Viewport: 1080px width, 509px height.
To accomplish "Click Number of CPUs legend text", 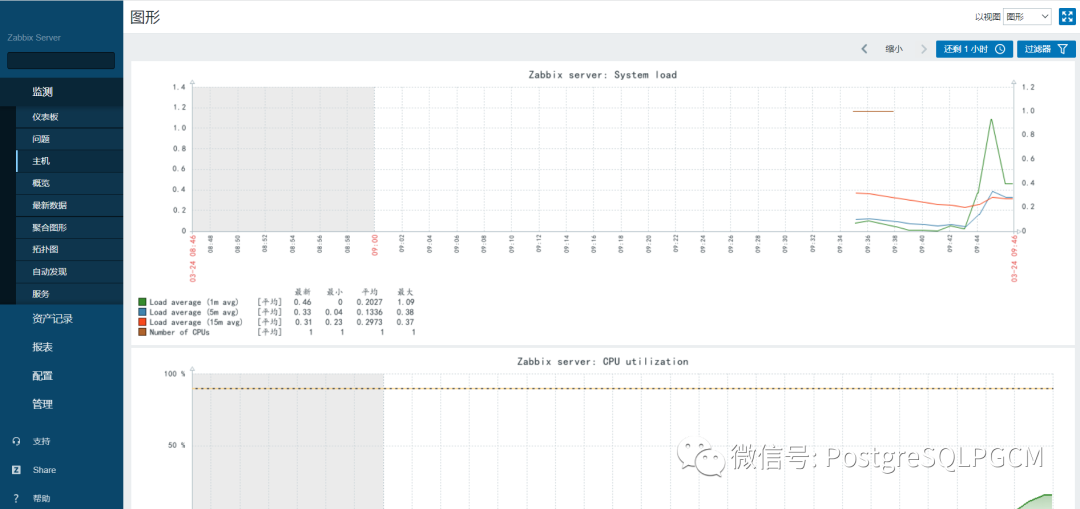I will pyautogui.click(x=179, y=332).
